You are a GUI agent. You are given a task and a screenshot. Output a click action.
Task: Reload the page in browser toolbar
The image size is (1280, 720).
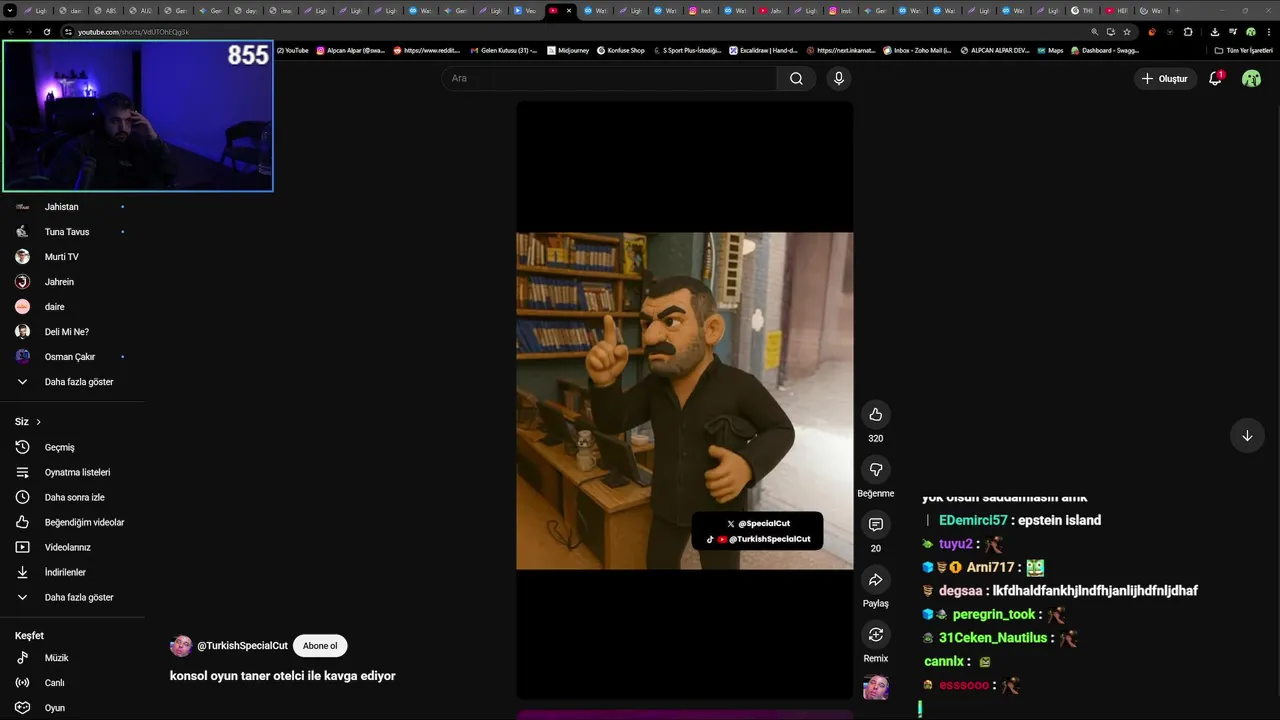[47, 32]
